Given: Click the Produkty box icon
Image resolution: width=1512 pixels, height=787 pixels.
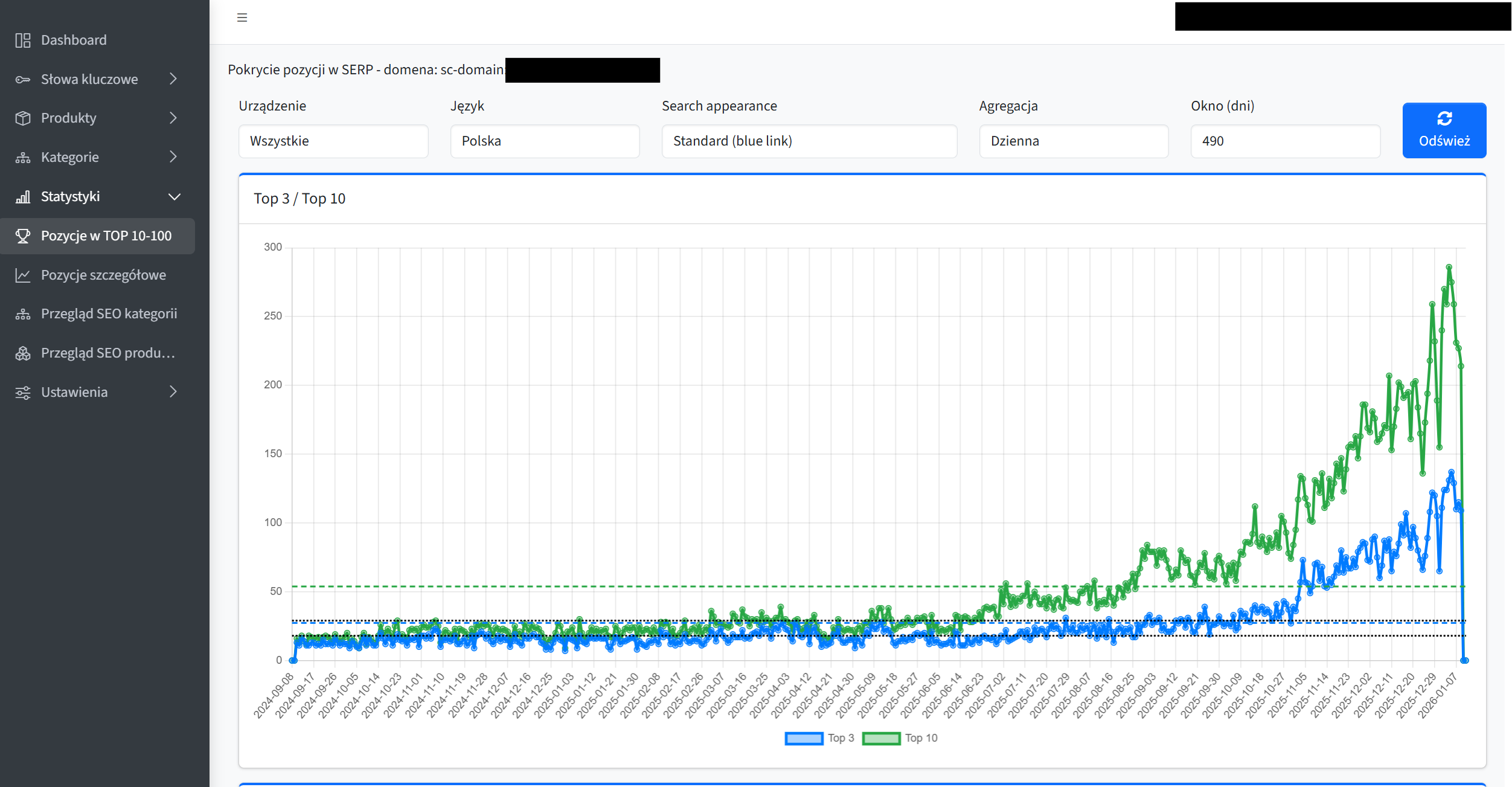Looking at the screenshot, I should (23, 118).
